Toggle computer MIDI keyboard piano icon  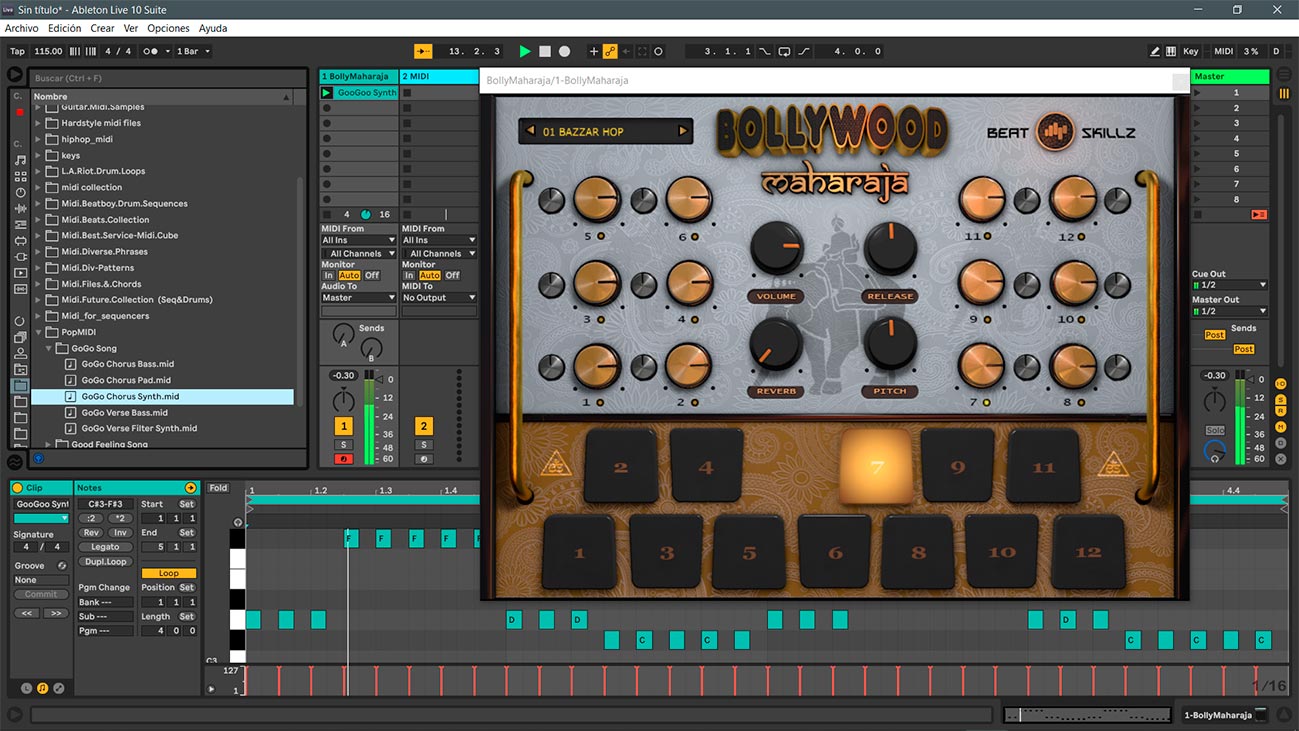tap(1170, 51)
